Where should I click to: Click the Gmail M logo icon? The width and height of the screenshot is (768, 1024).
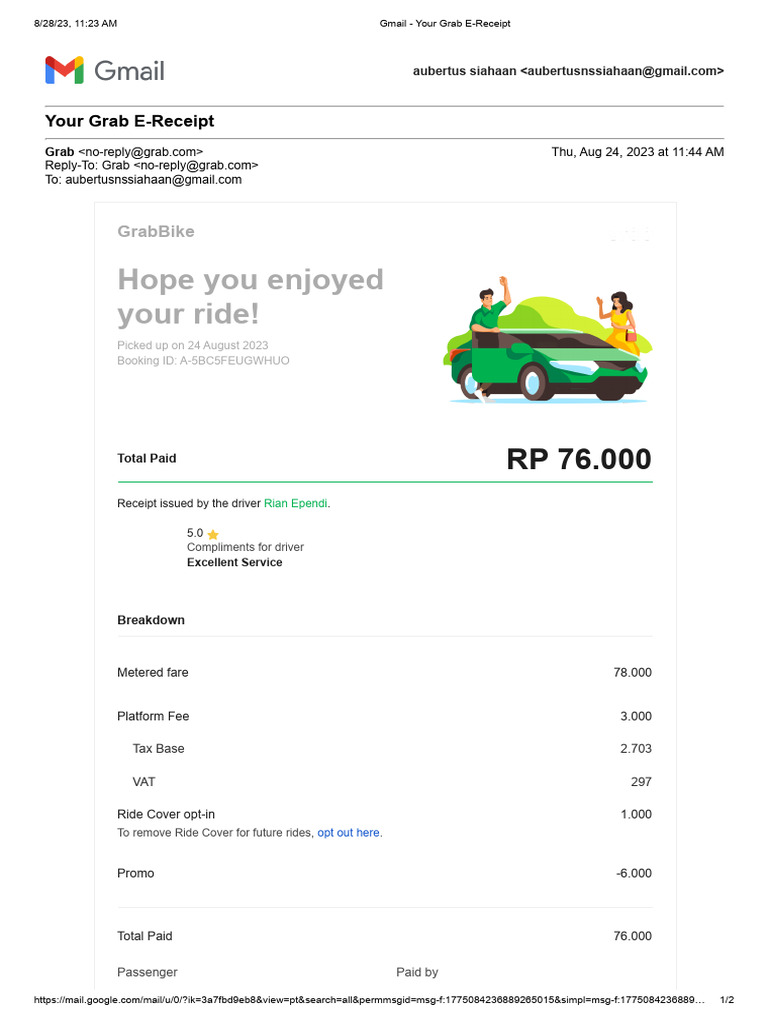click(x=64, y=70)
